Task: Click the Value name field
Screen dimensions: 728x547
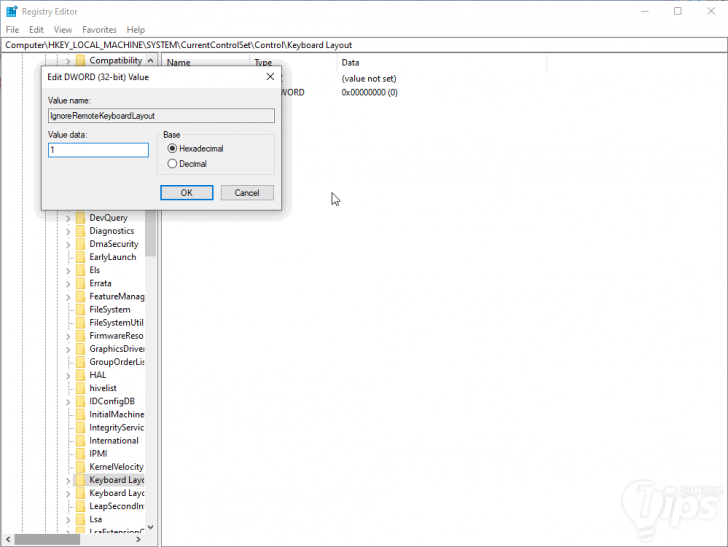Action: point(161,116)
